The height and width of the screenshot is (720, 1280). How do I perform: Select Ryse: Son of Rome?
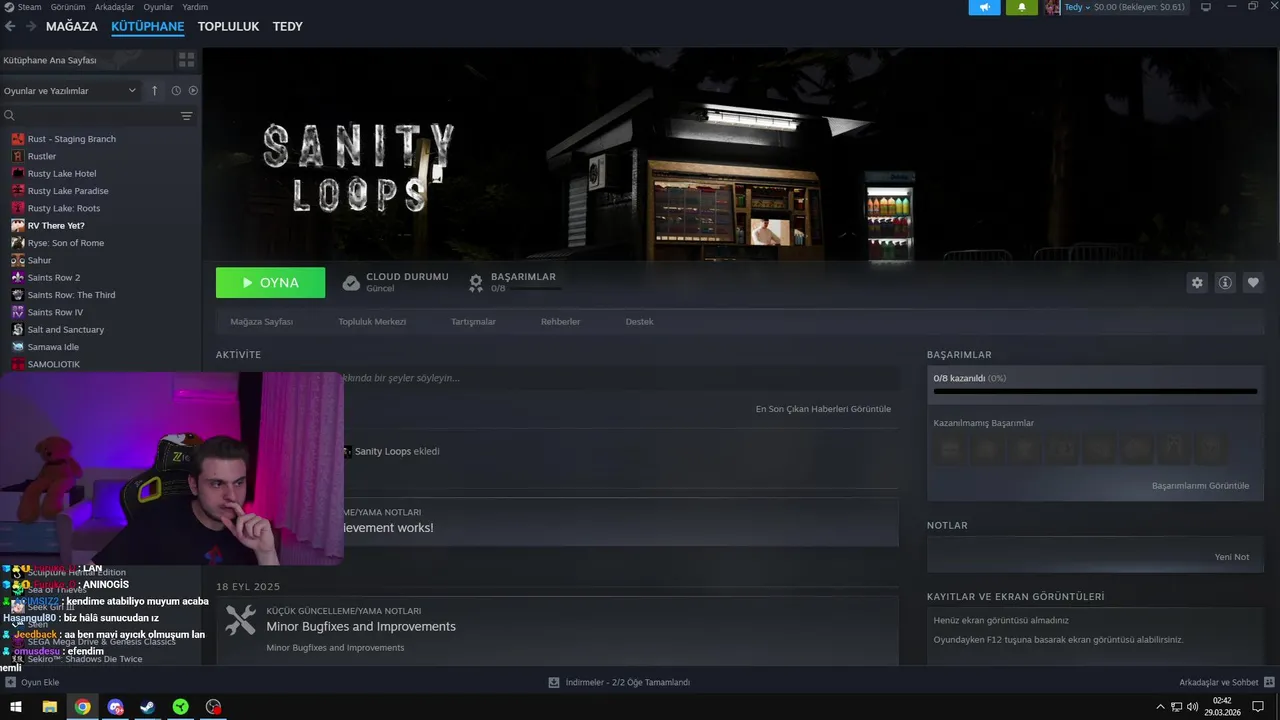click(x=66, y=243)
